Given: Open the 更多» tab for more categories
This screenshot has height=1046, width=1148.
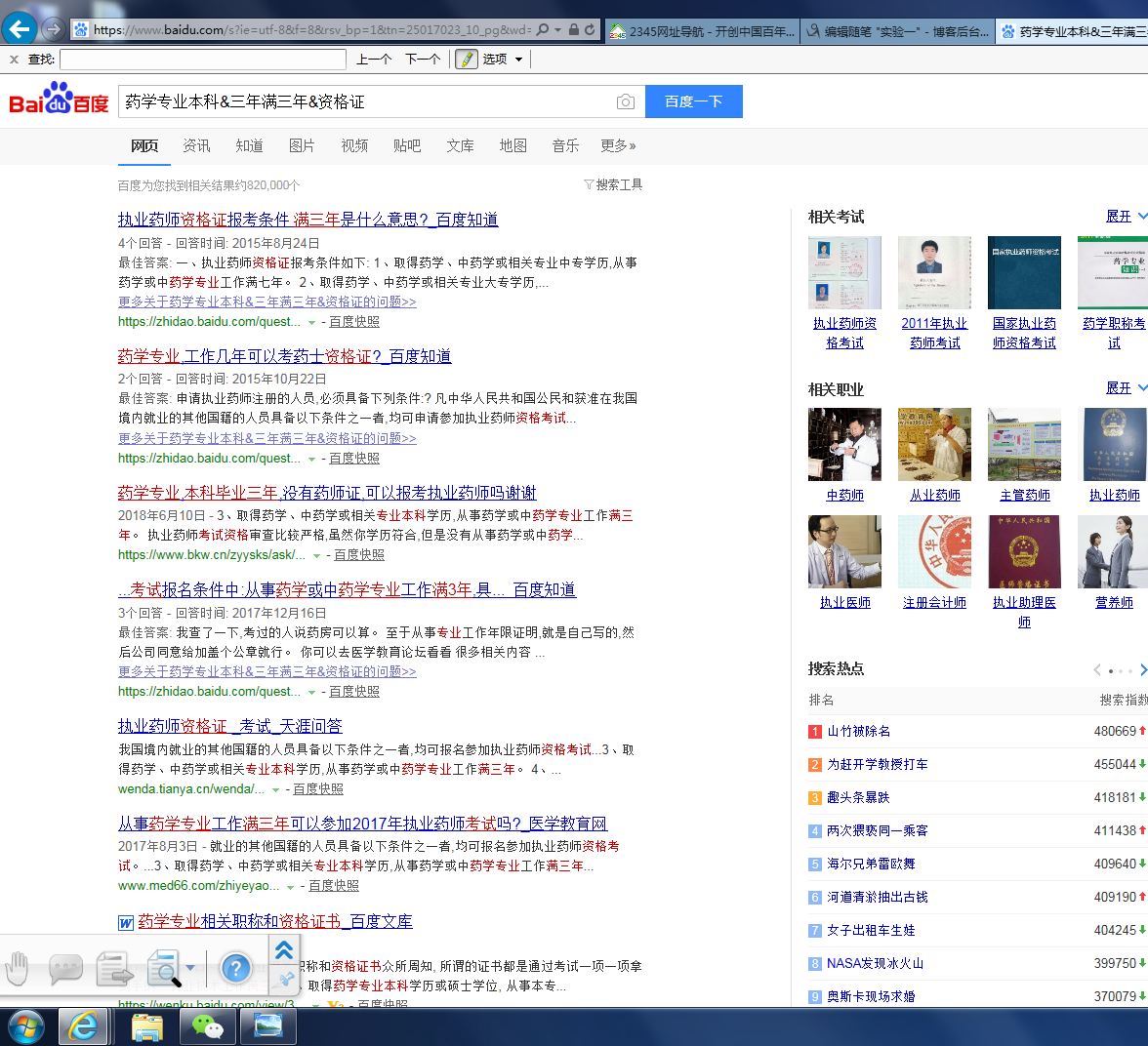Looking at the screenshot, I should coord(618,145).
